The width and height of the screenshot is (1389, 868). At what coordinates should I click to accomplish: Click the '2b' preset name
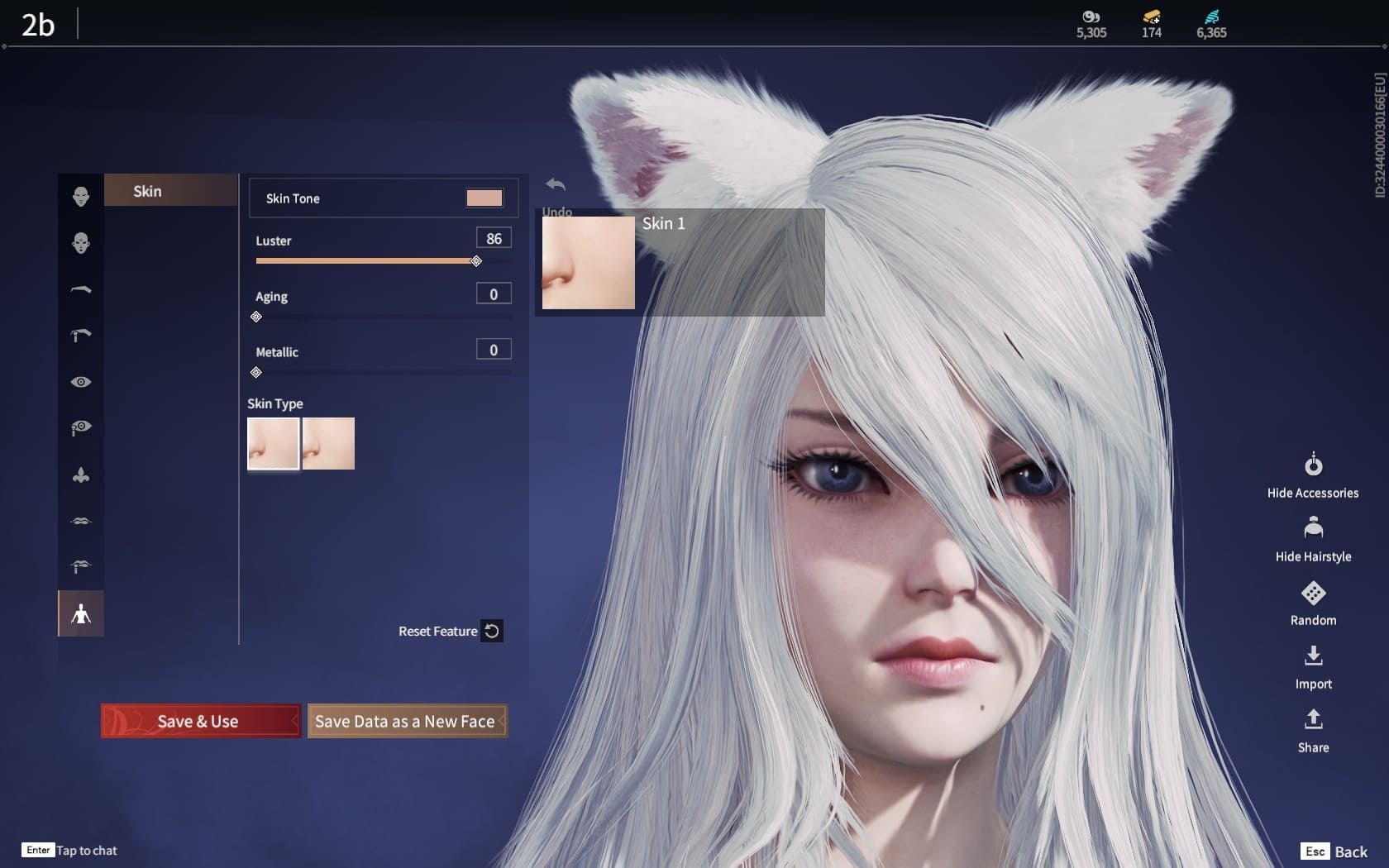(x=38, y=25)
